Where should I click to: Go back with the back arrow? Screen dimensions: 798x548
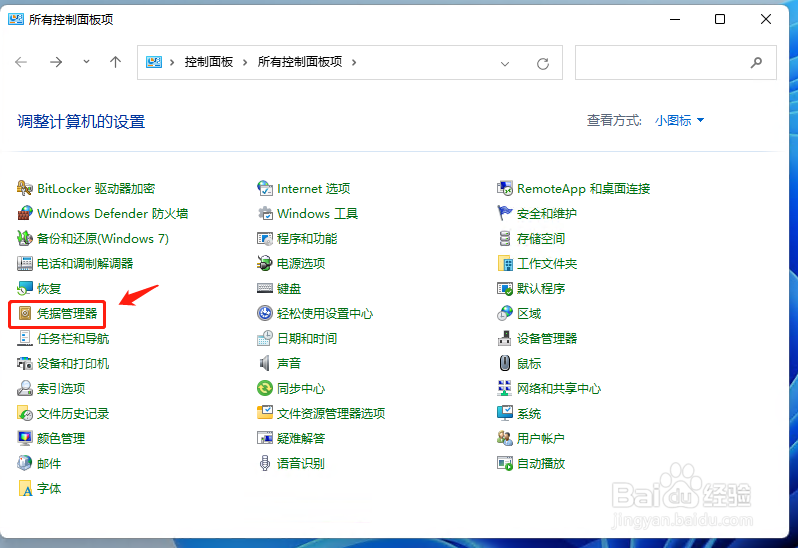point(21,62)
